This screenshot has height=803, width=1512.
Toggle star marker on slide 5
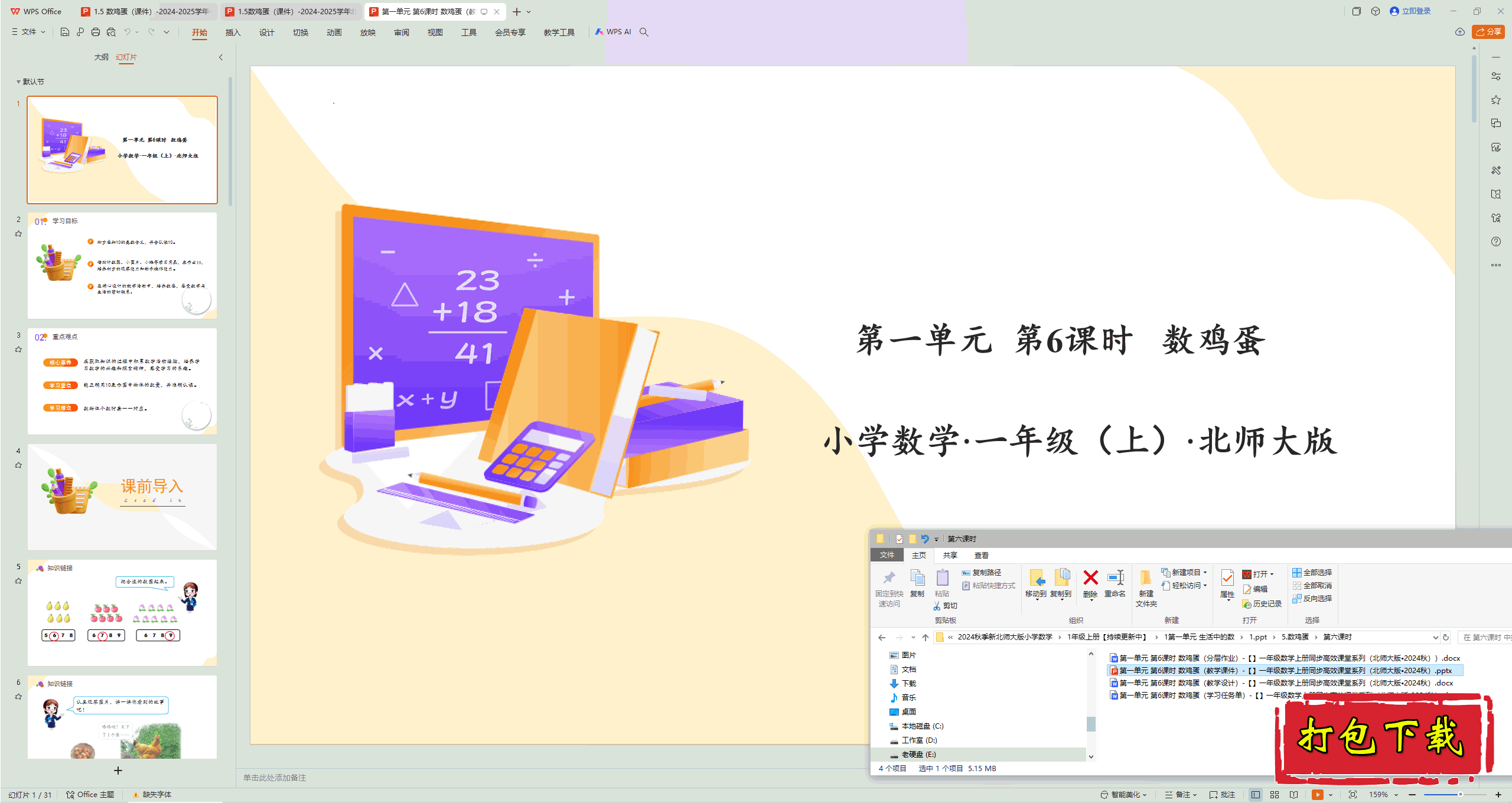(18, 581)
